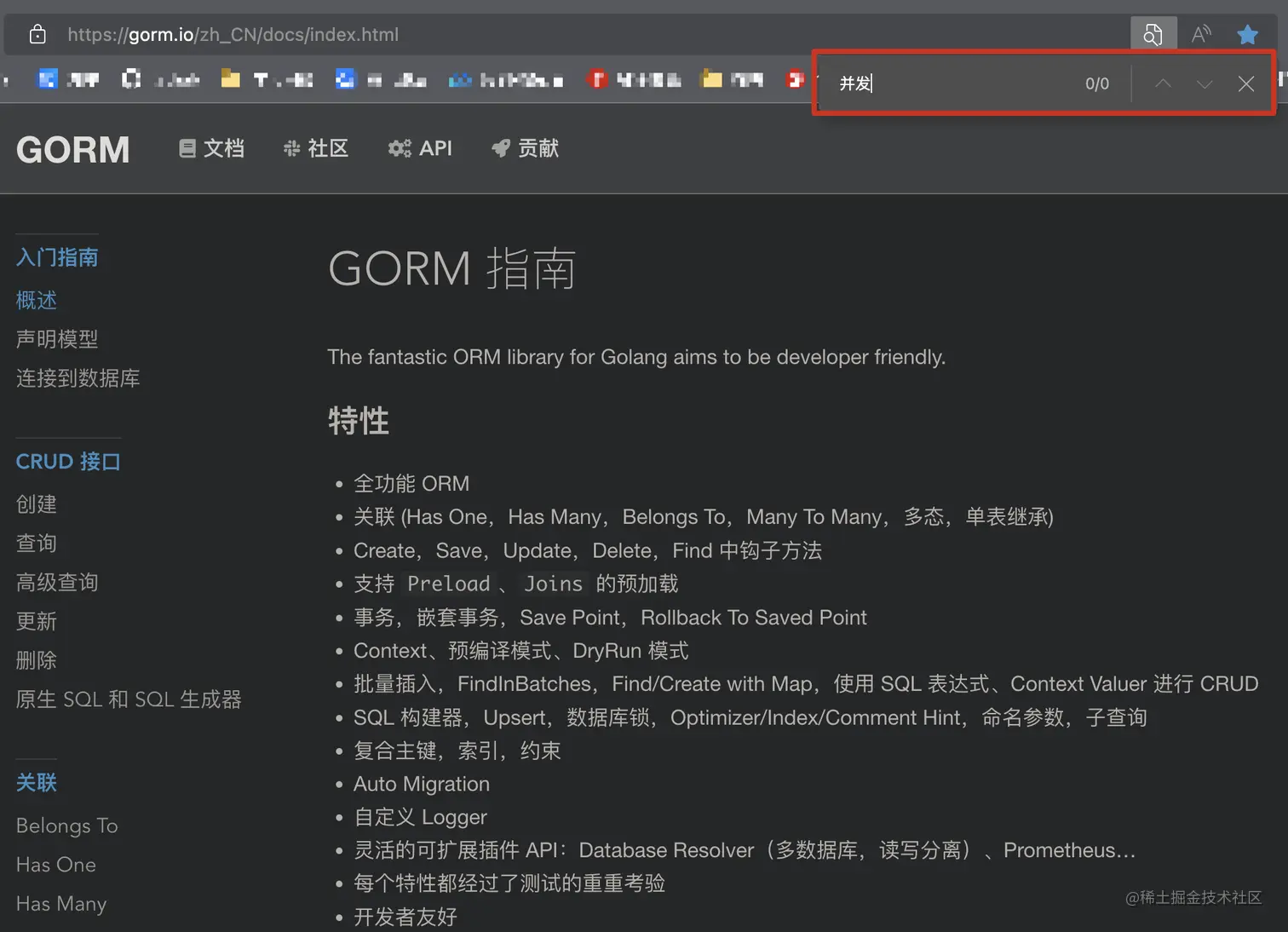The image size is (1288, 932).
Task: Click the 0/0 find result count
Action: [x=1097, y=83]
